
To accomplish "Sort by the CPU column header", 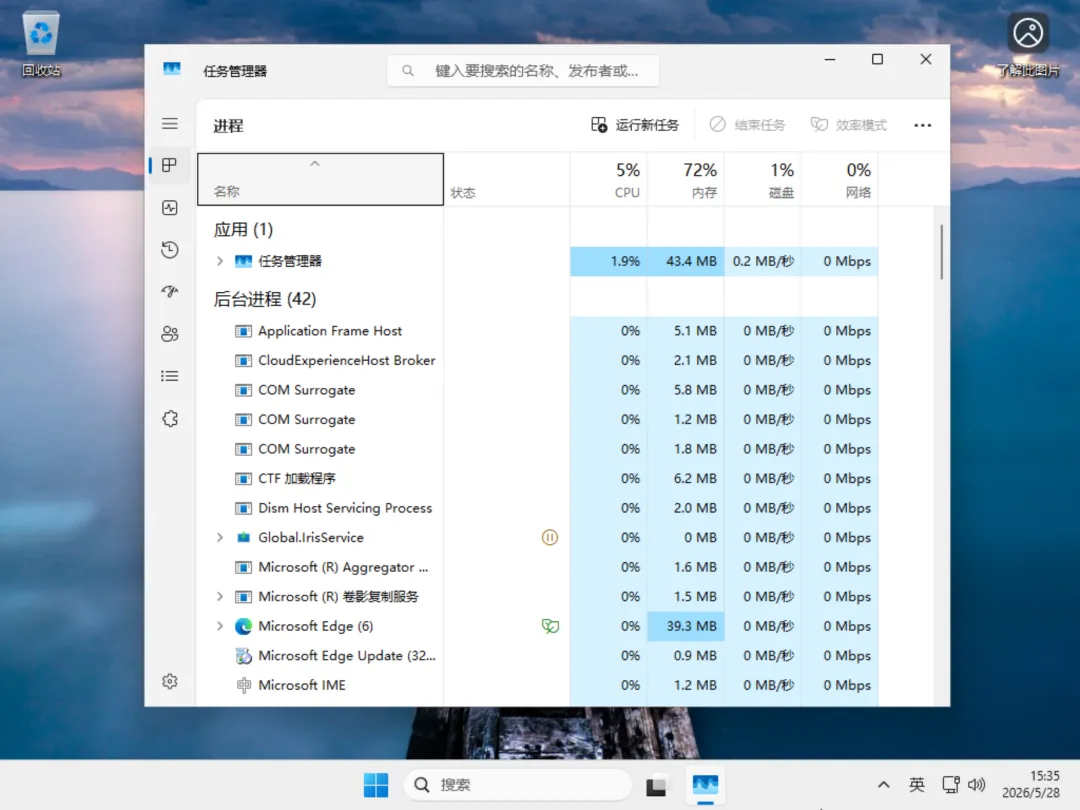I will (x=609, y=179).
